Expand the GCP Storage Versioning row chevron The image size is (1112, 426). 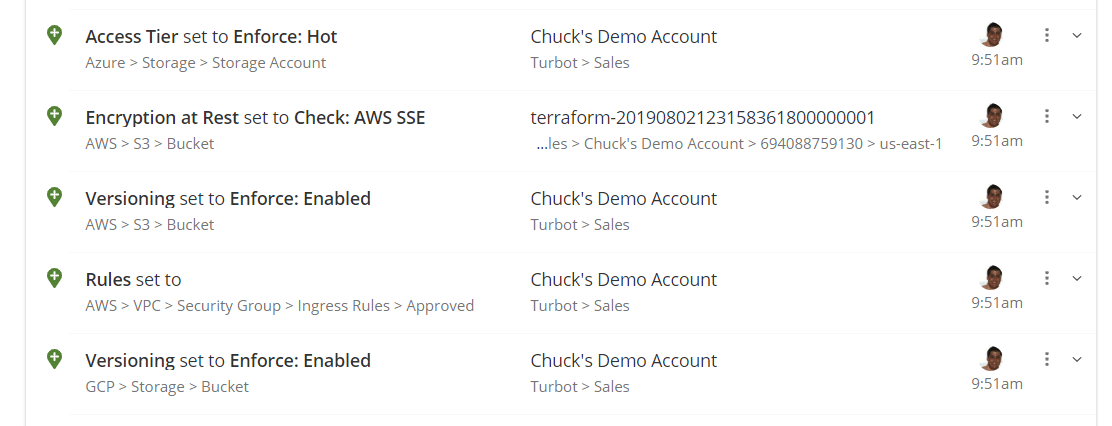(x=1077, y=359)
